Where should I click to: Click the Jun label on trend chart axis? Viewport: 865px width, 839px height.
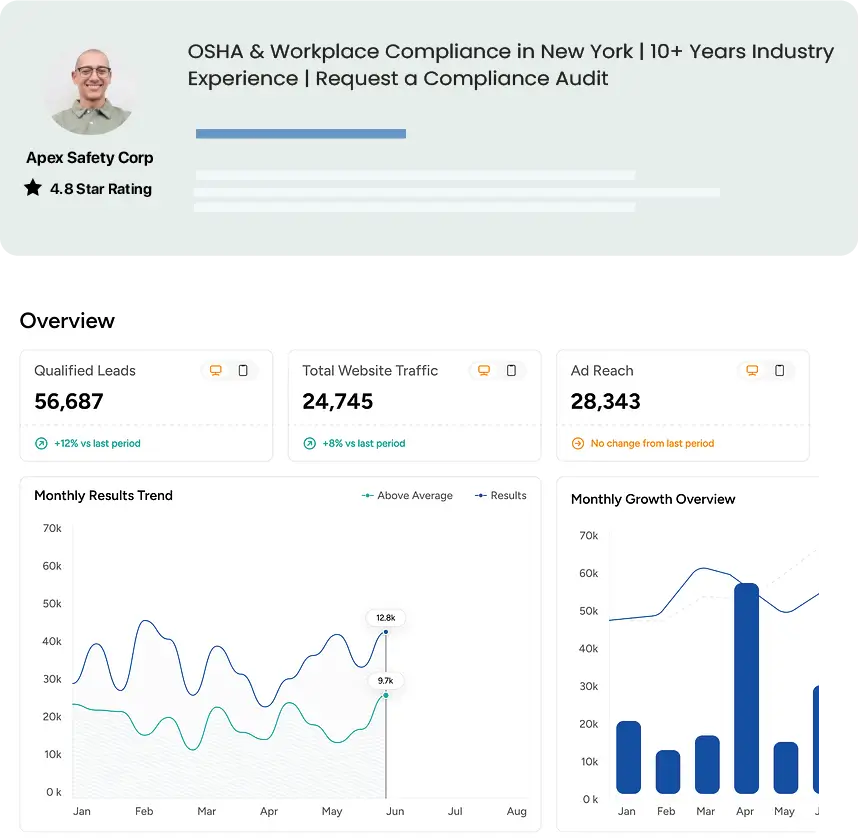(x=395, y=811)
